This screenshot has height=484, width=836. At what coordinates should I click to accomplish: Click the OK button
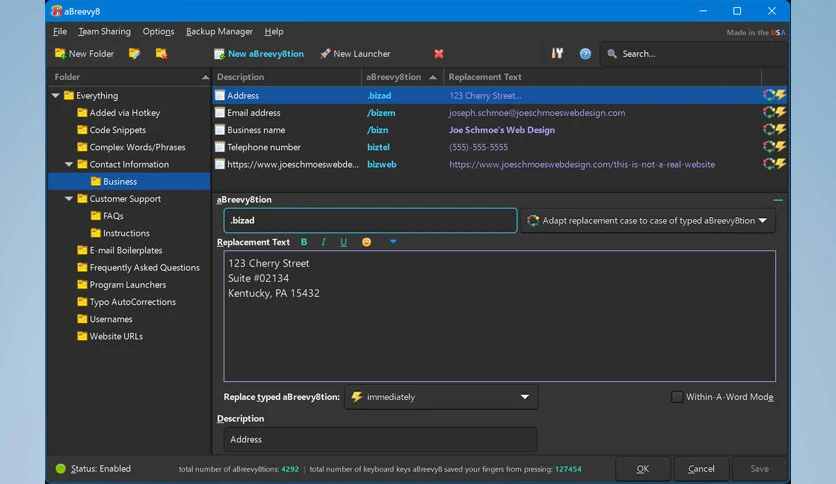(643, 469)
